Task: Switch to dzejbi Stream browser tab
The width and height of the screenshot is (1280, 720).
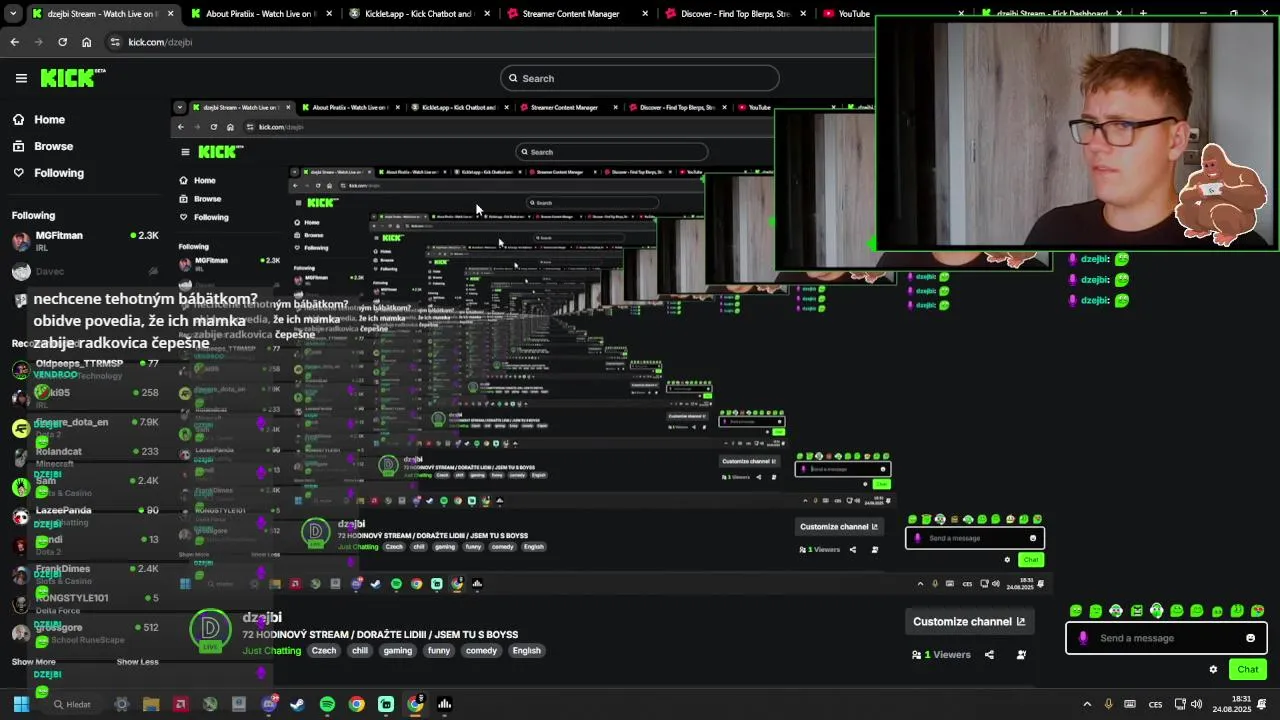Action: point(100,14)
